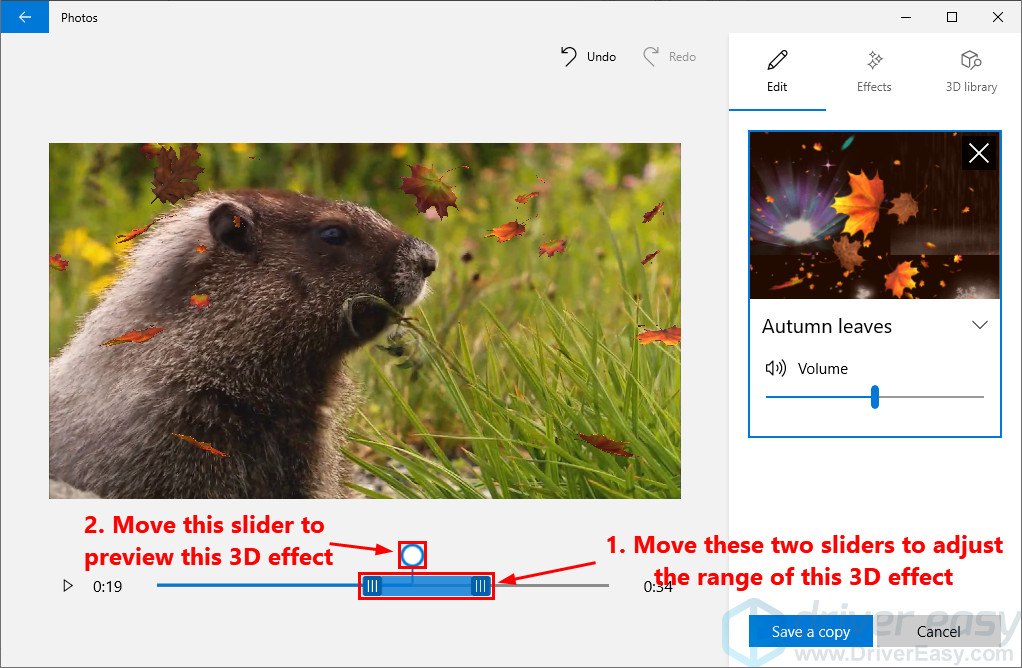1022x668 pixels.
Task: Go back using the blue arrow button
Action: click(24, 17)
